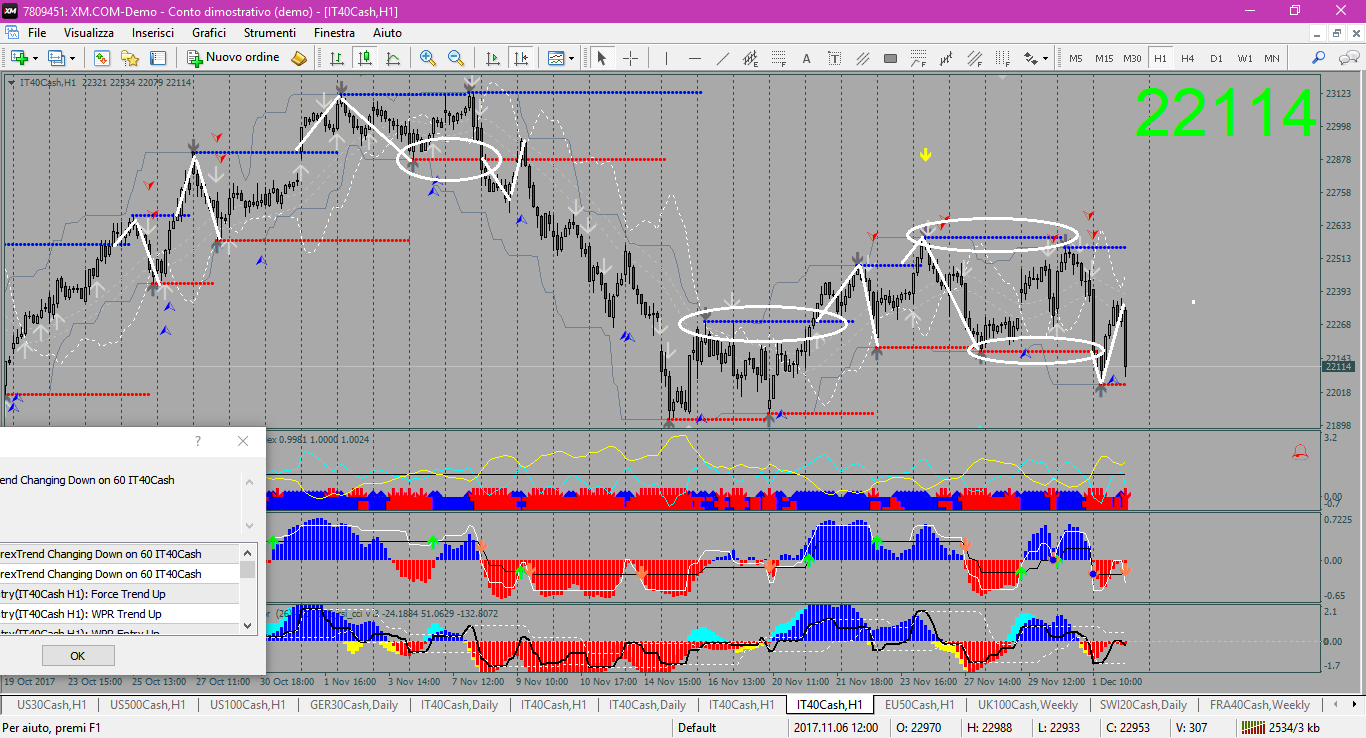
Task: Select the crosshair tool
Action: [x=630, y=58]
